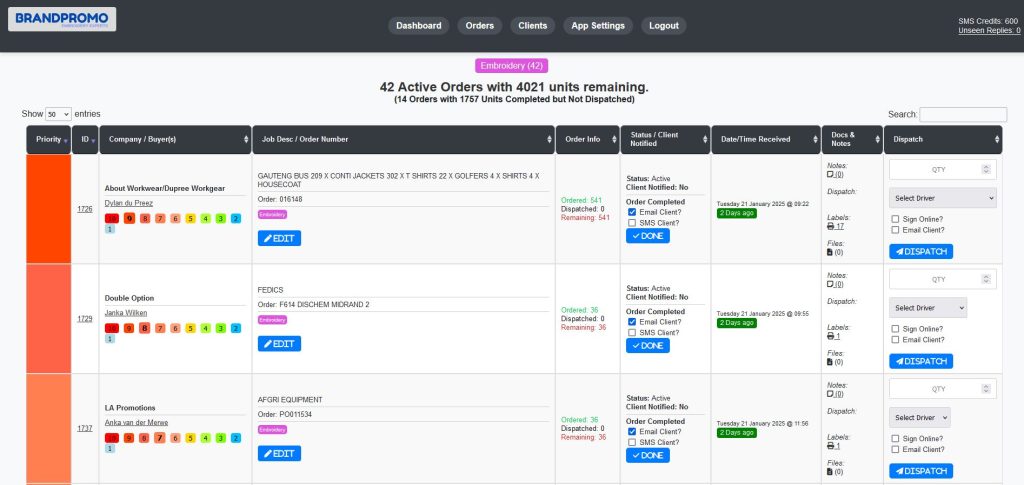This screenshot has height=485, width=1024.
Task: Go to the Orders menu item
Action: coord(480,25)
